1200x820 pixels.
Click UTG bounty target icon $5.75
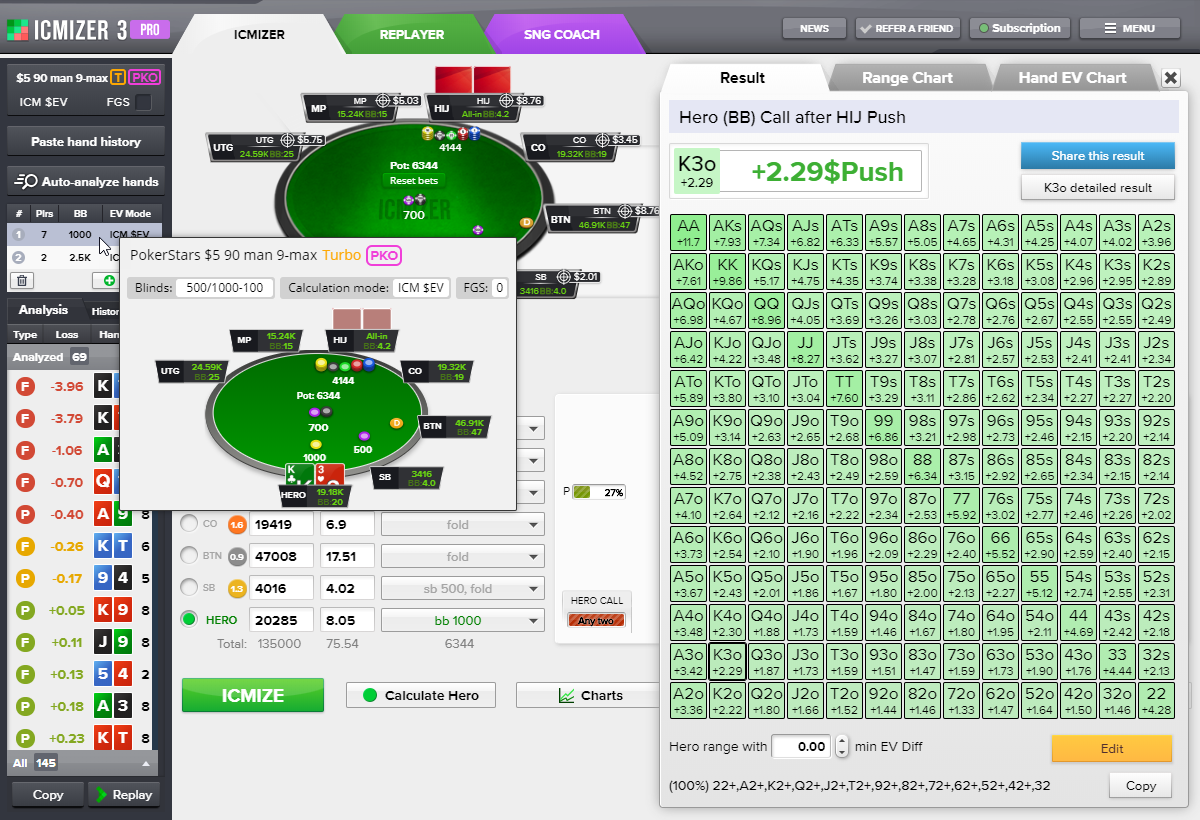click(287, 141)
